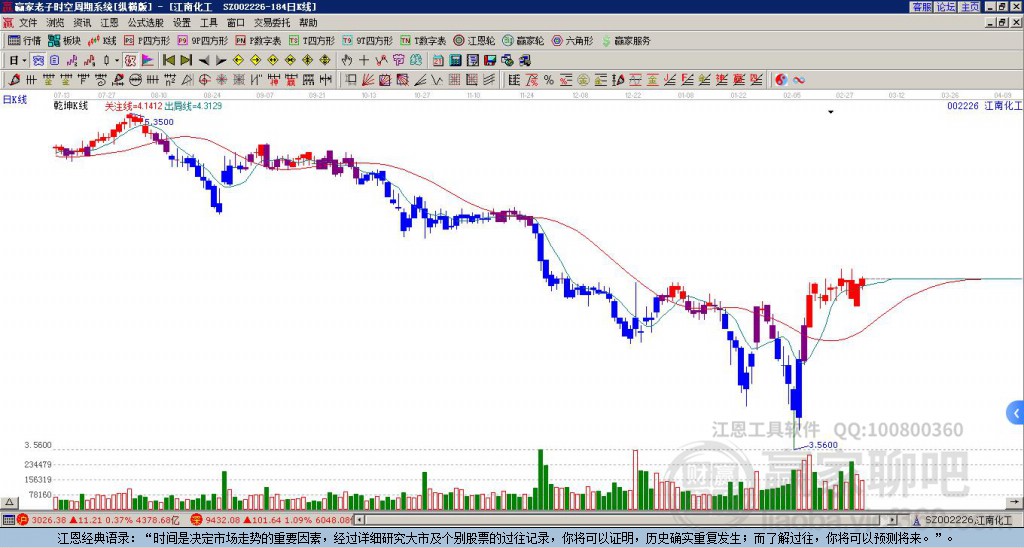Image resolution: width=1024 pixels, height=548 pixels.
Task: Open 赢家服务 service page
Action: (x=626, y=40)
